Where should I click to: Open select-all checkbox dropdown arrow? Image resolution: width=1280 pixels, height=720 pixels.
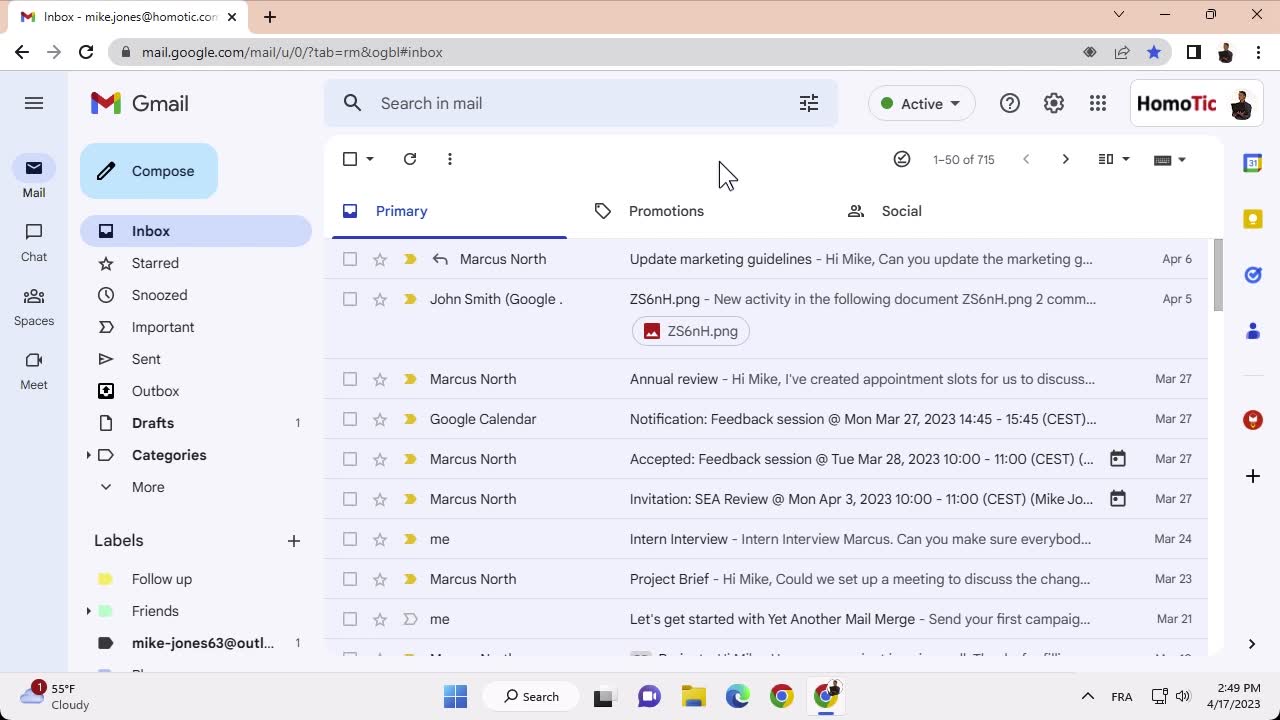click(x=370, y=159)
